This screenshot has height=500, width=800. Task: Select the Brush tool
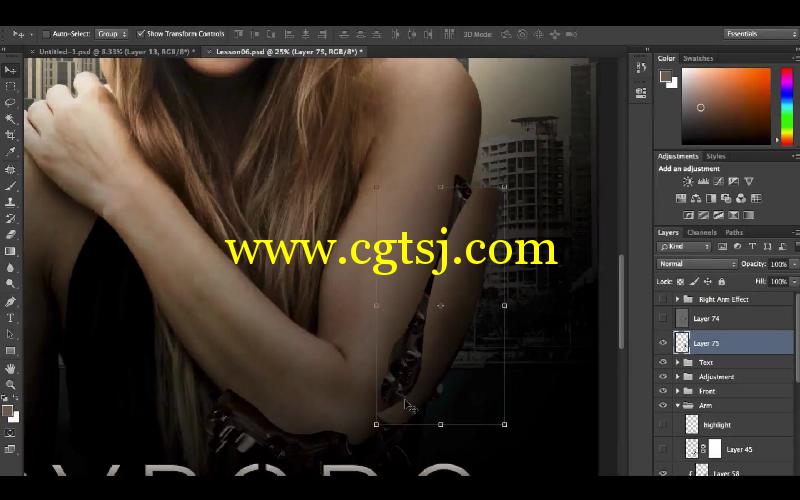tap(10, 186)
